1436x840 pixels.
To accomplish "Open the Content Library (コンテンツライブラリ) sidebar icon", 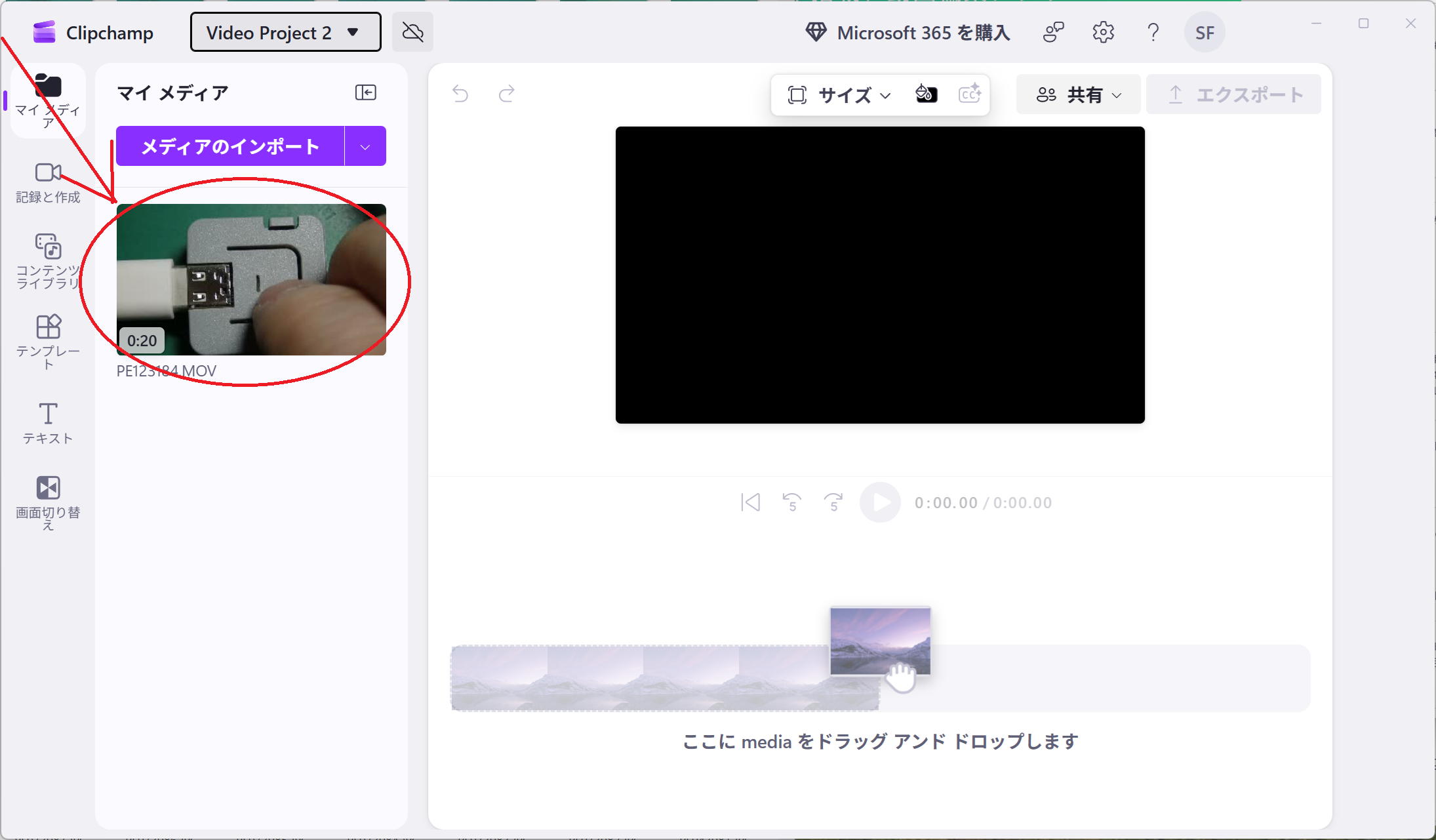I will 48,260.
